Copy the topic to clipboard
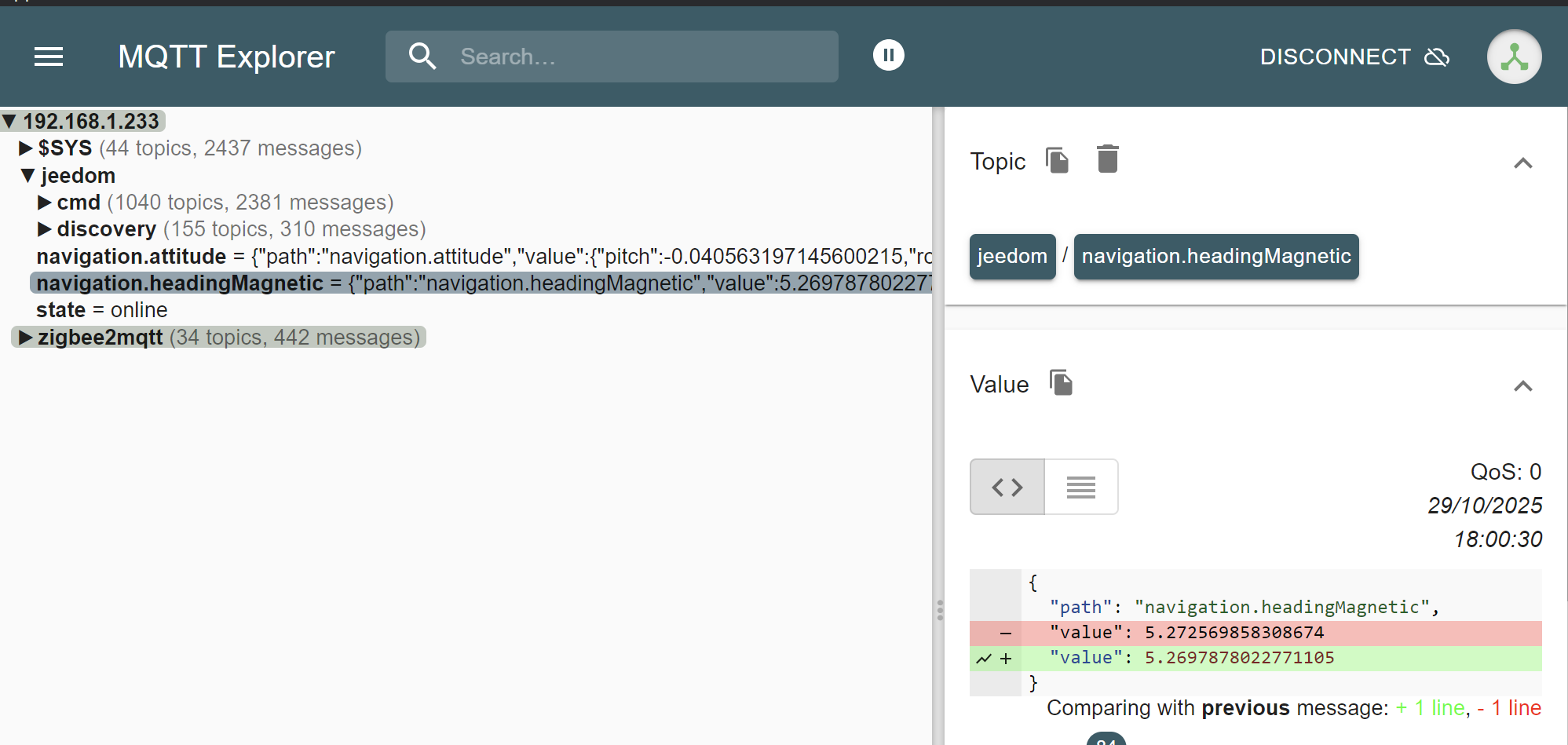 [1058, 160]
